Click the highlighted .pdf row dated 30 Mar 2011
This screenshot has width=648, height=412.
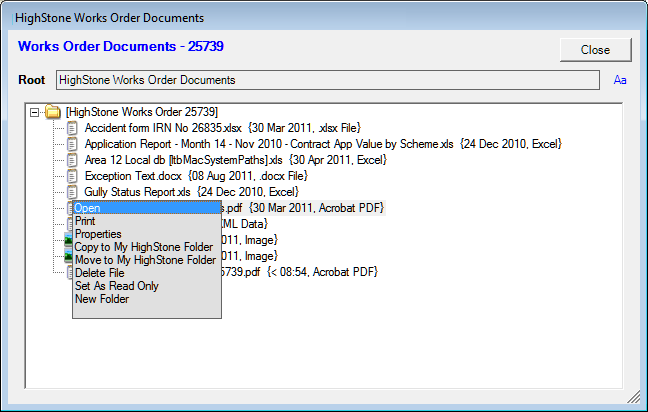[x=303, y=208]
